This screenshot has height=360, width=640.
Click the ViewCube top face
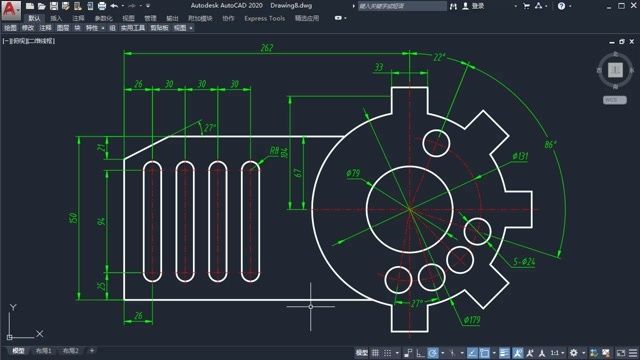click(615, 70)
